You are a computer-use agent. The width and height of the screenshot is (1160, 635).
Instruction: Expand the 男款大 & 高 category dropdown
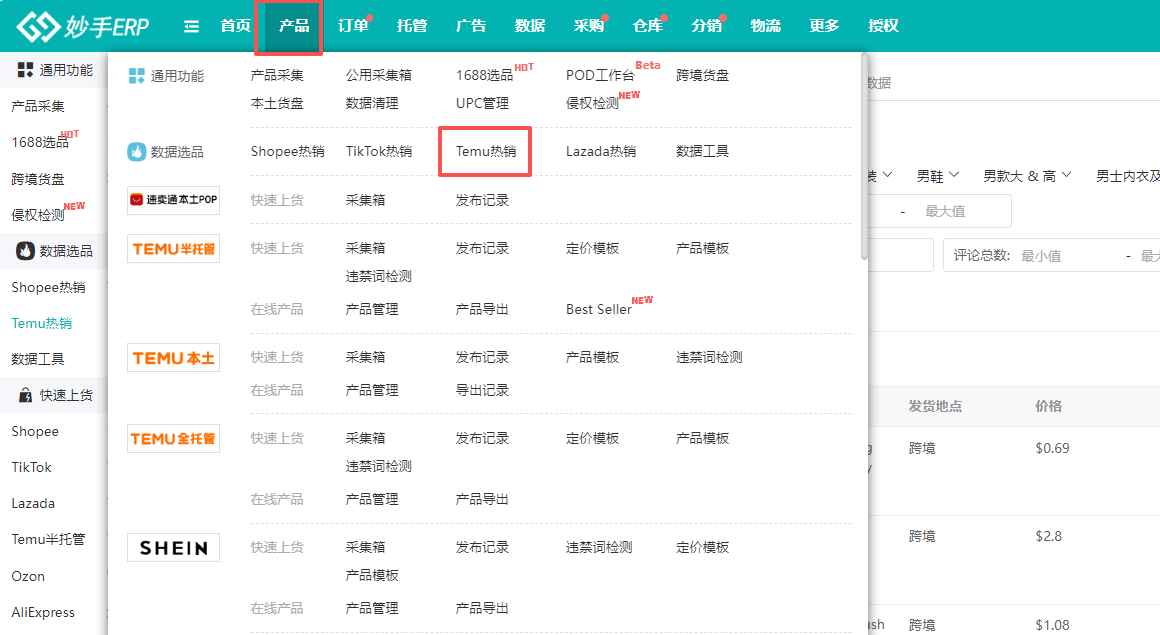tap(1027, 176)
